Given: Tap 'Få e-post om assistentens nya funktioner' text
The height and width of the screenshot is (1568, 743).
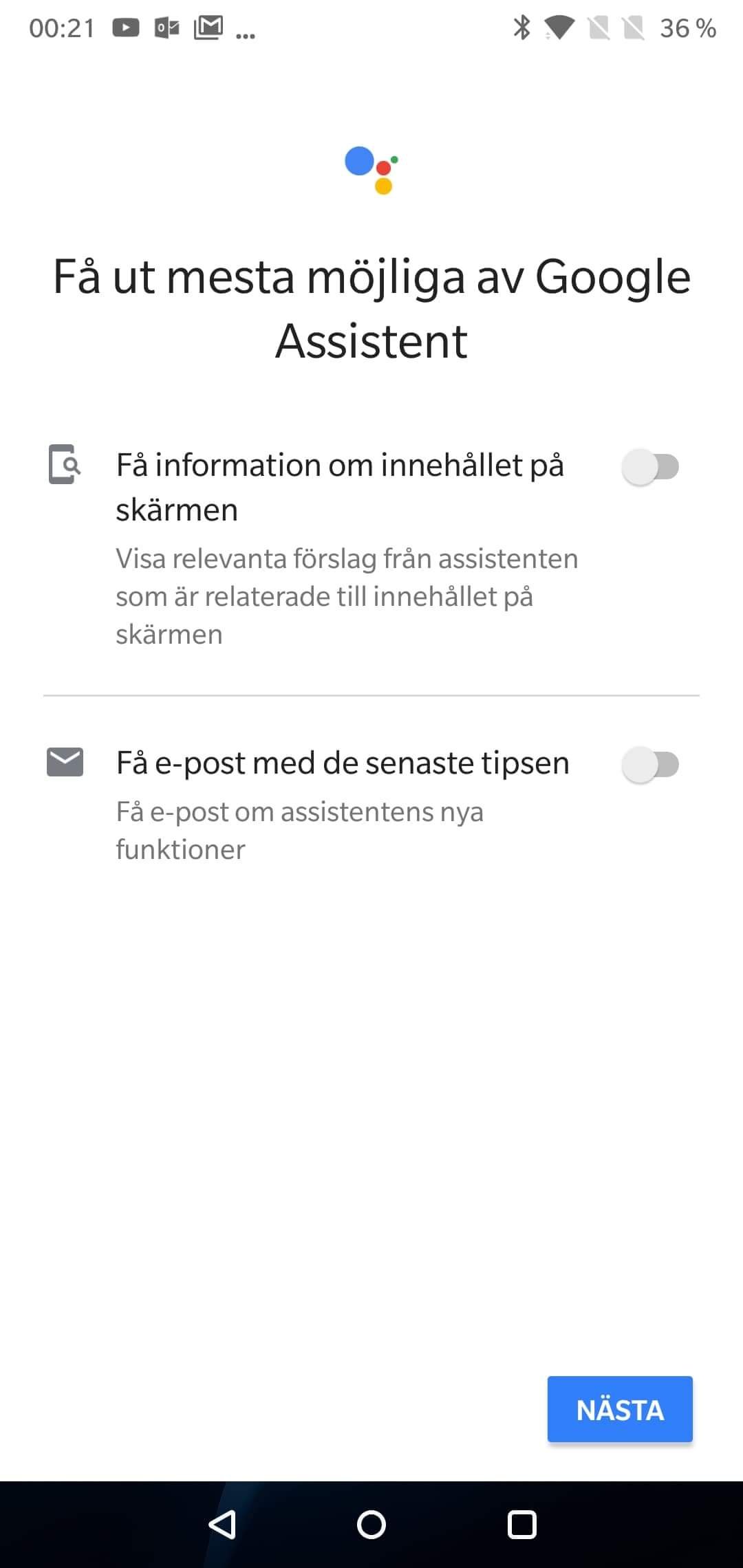Looking at the screenshot, I should click(x=300, y=830).
